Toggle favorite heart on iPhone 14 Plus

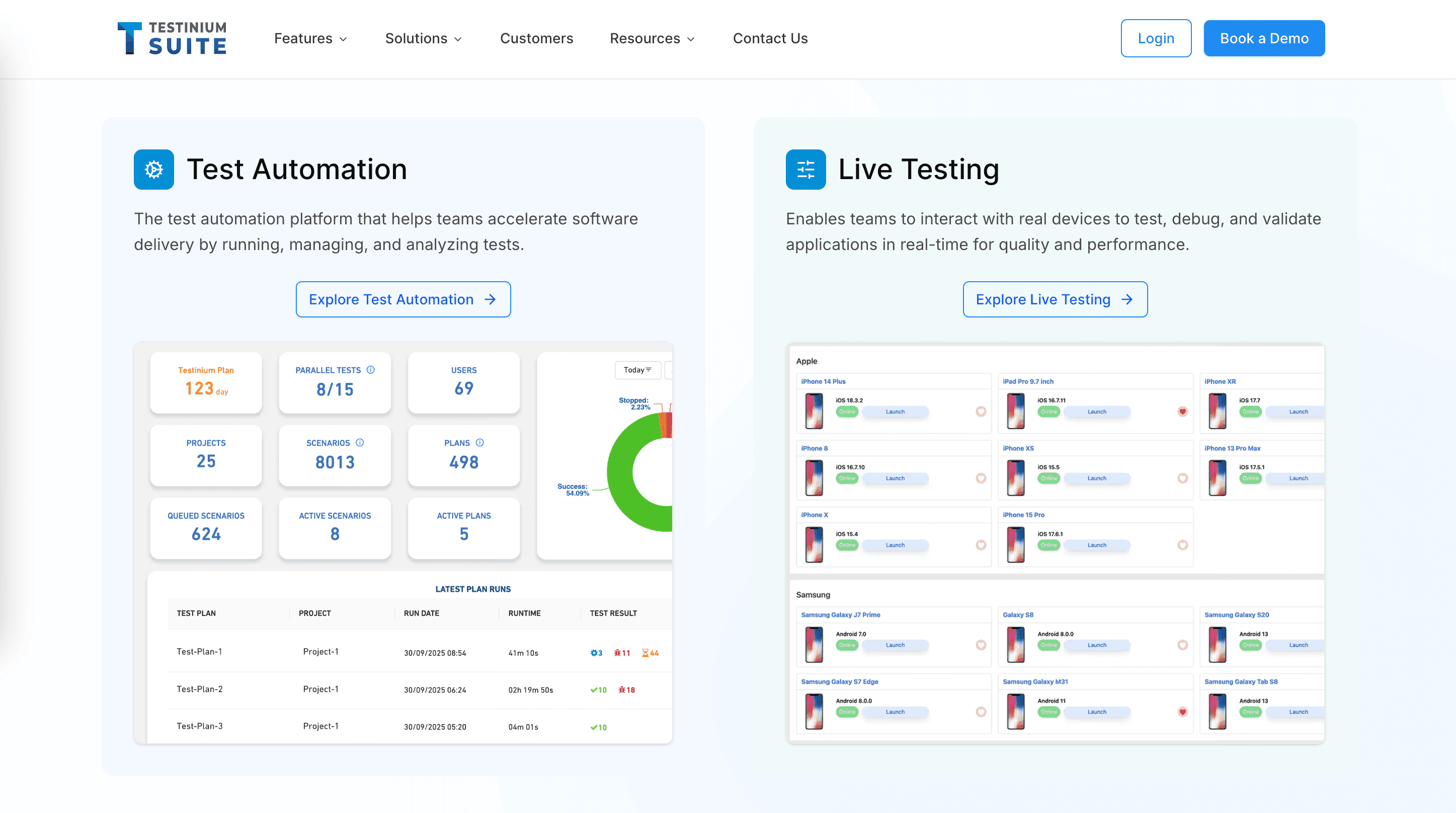coord(981,412)
